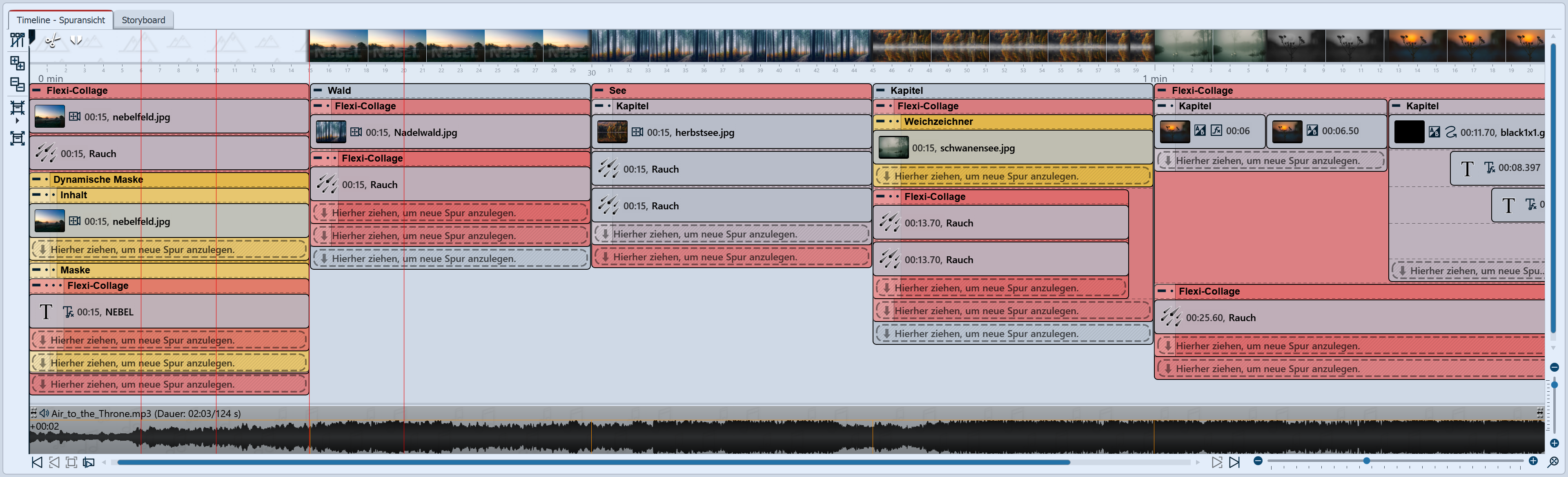Select the herbstsee.jpg clip thumbnail
Image resolution: width=1568 pixels, height=477 pixels.
coord(612,132)
